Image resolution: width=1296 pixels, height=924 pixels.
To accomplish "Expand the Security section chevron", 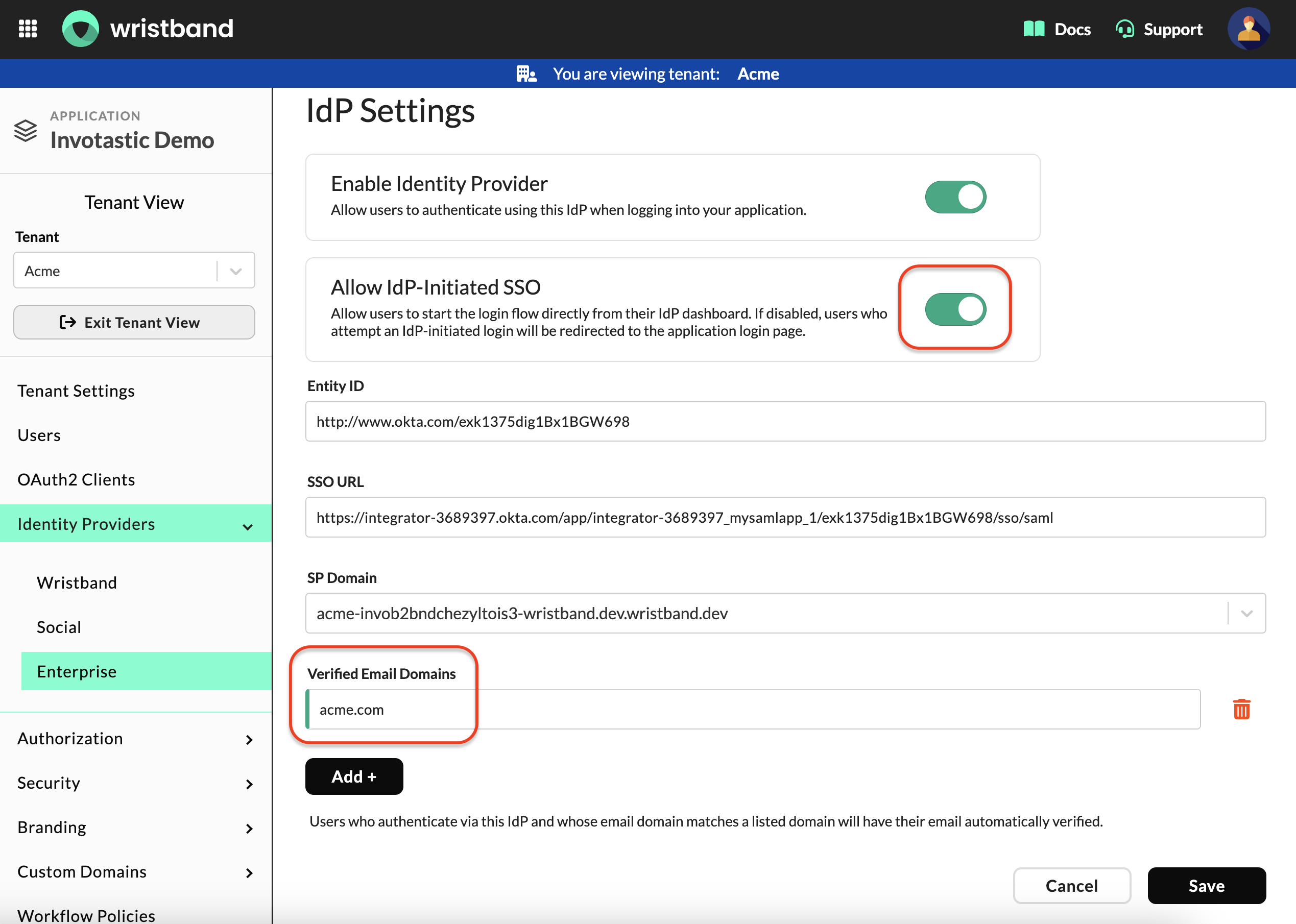I will point(249,784).
